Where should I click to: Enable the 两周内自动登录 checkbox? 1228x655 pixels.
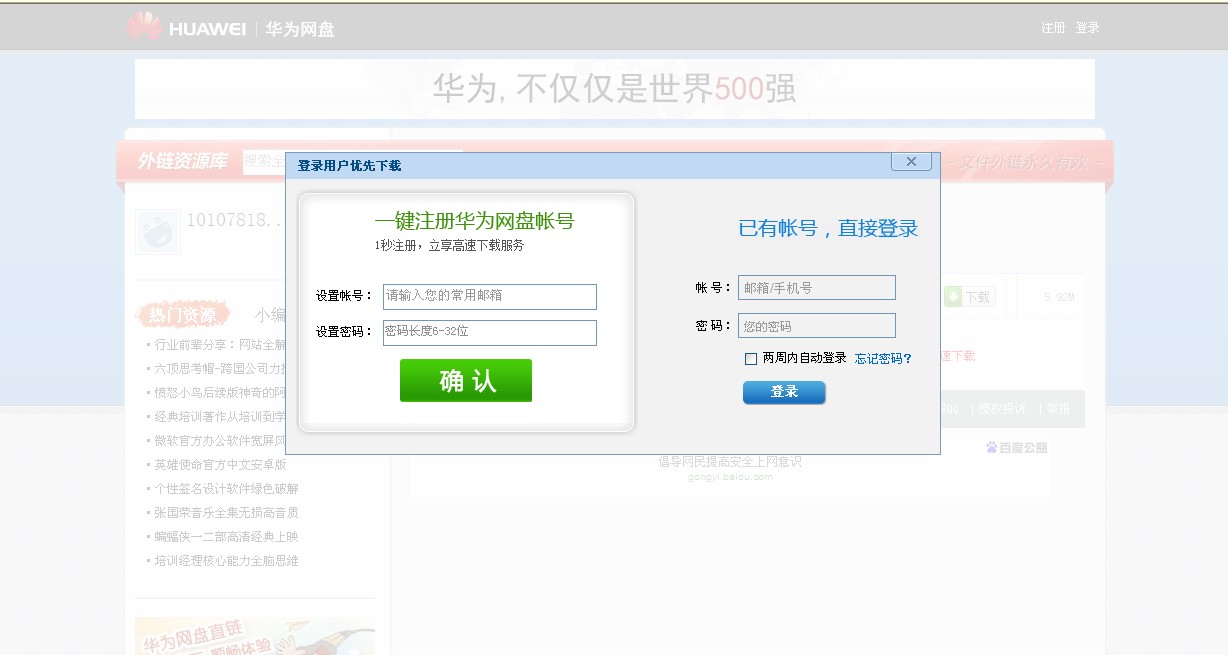pos(751,359)
